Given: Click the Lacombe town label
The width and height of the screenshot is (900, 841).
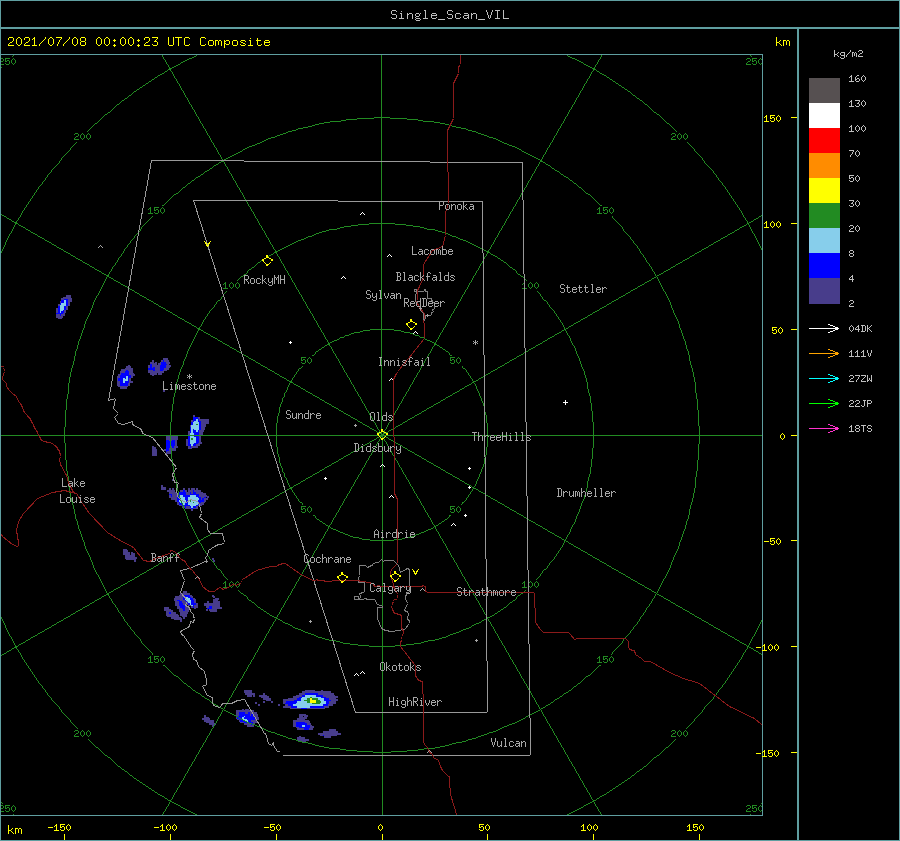Looking at the screenshot, I should coord(432,251).
